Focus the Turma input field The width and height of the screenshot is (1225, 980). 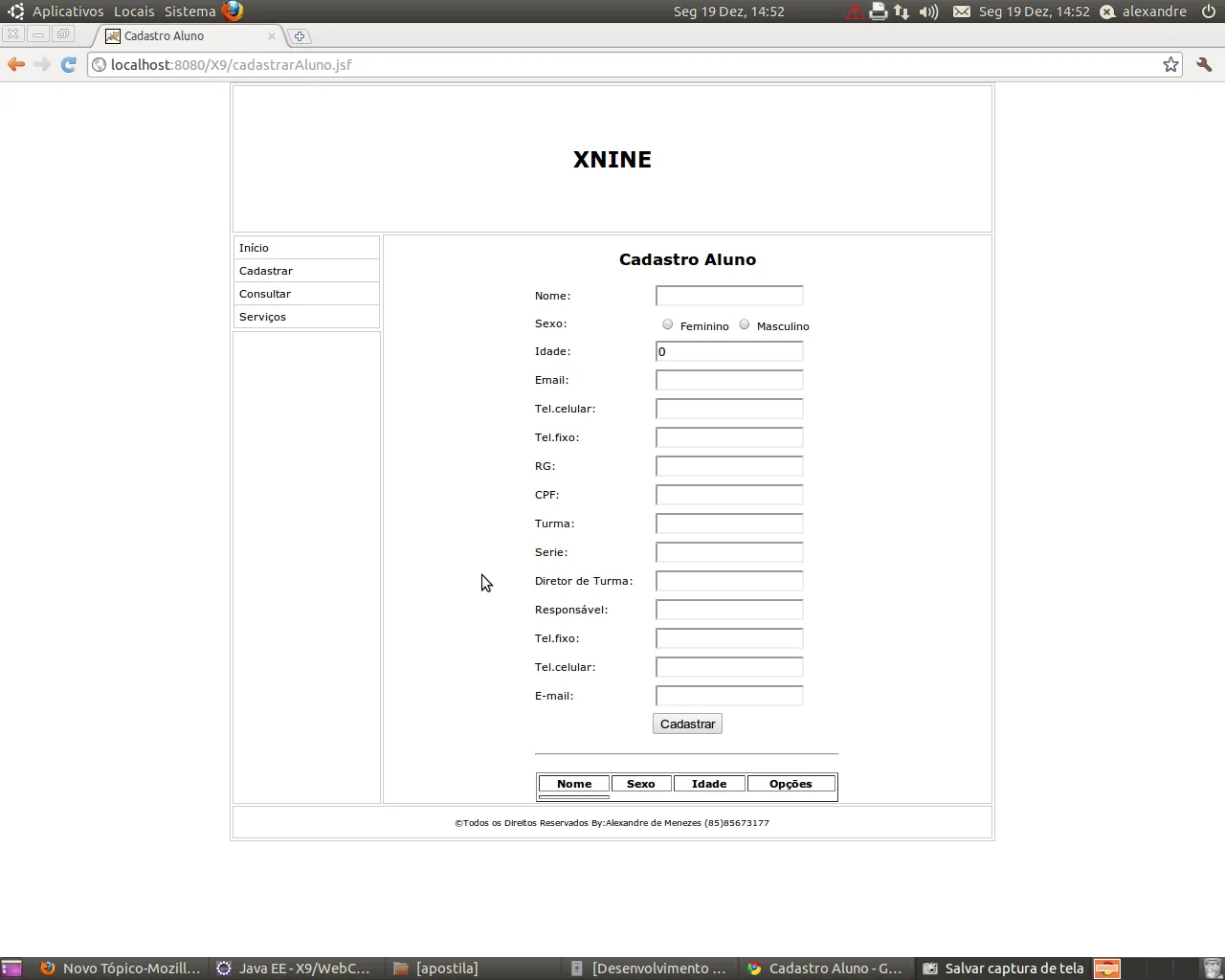point(729,523)
